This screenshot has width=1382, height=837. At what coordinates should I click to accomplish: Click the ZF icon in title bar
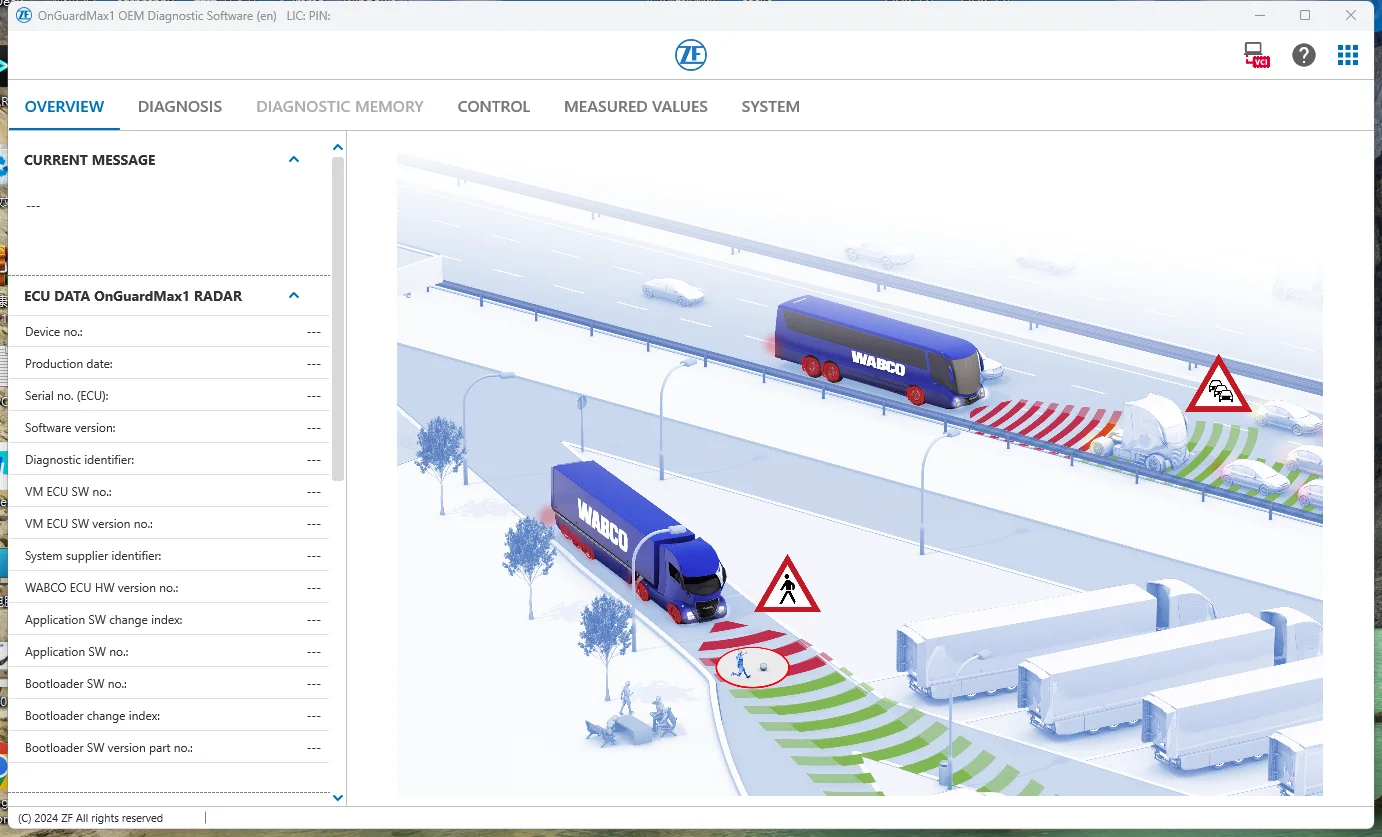click(24, 15)
